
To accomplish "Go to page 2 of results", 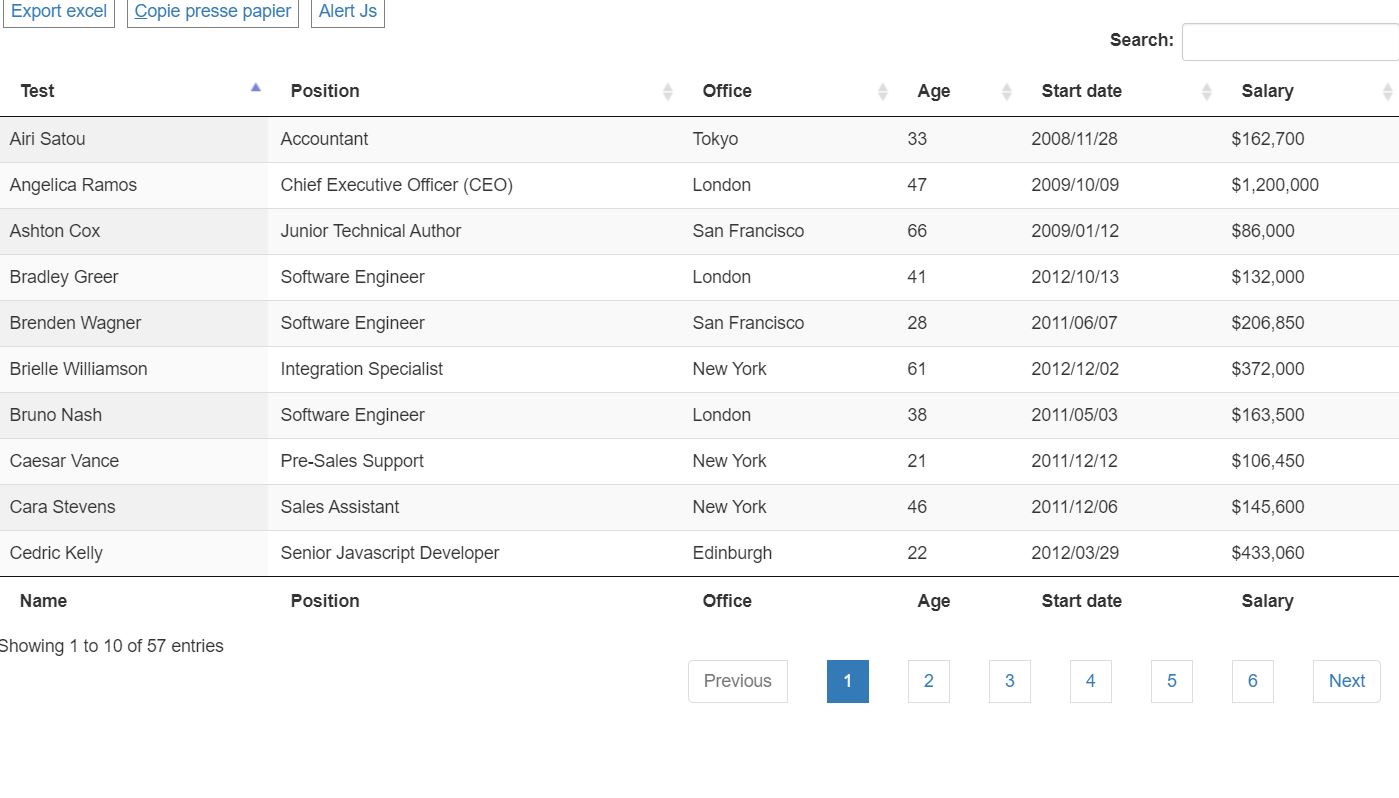I will point(928,681).
